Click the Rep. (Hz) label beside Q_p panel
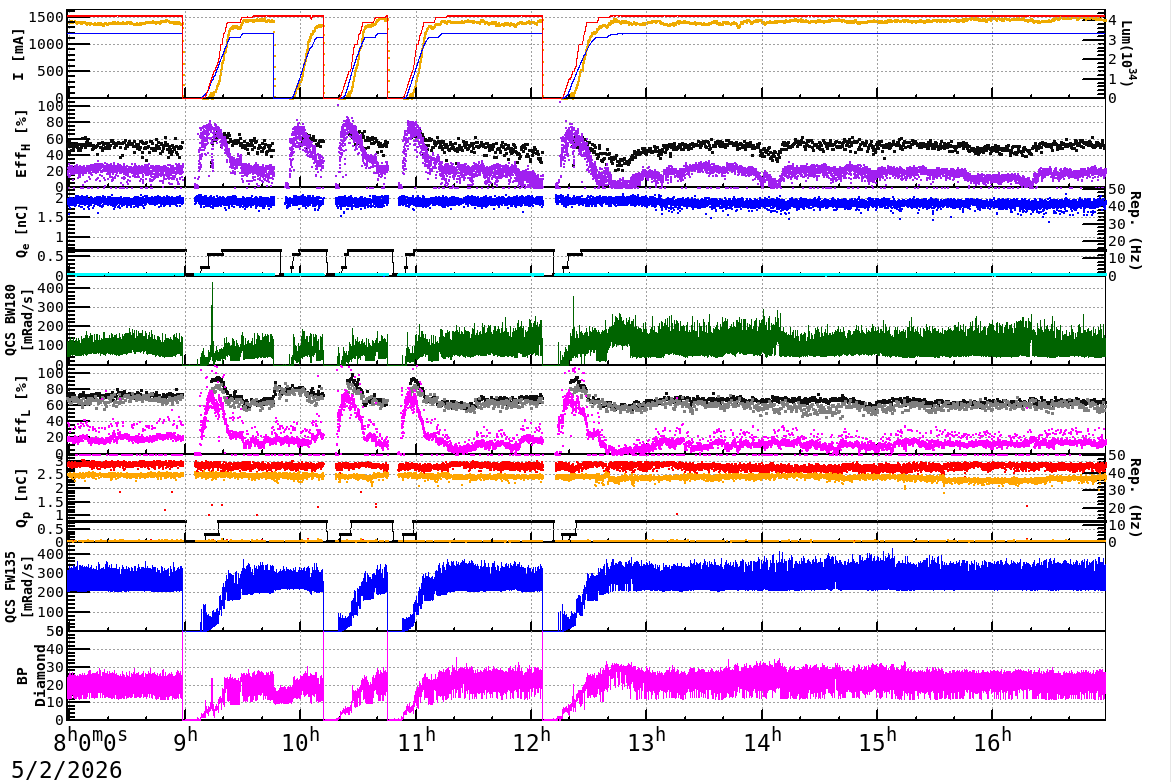The height and width of the screenshot is (782, 1172). click(1135, 497)
